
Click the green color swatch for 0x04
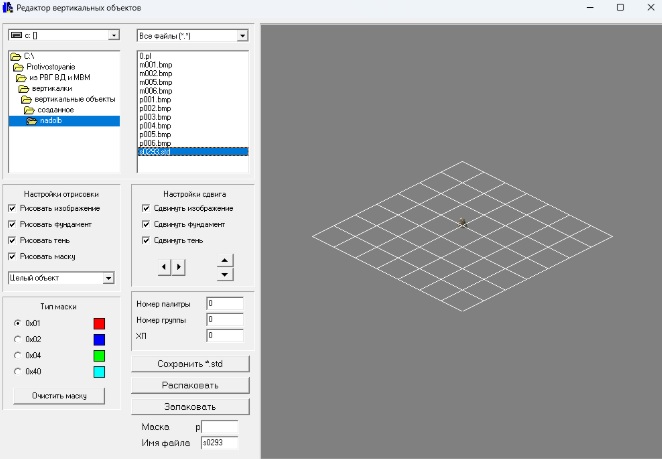pyautogui.click(x=99, y=356)
